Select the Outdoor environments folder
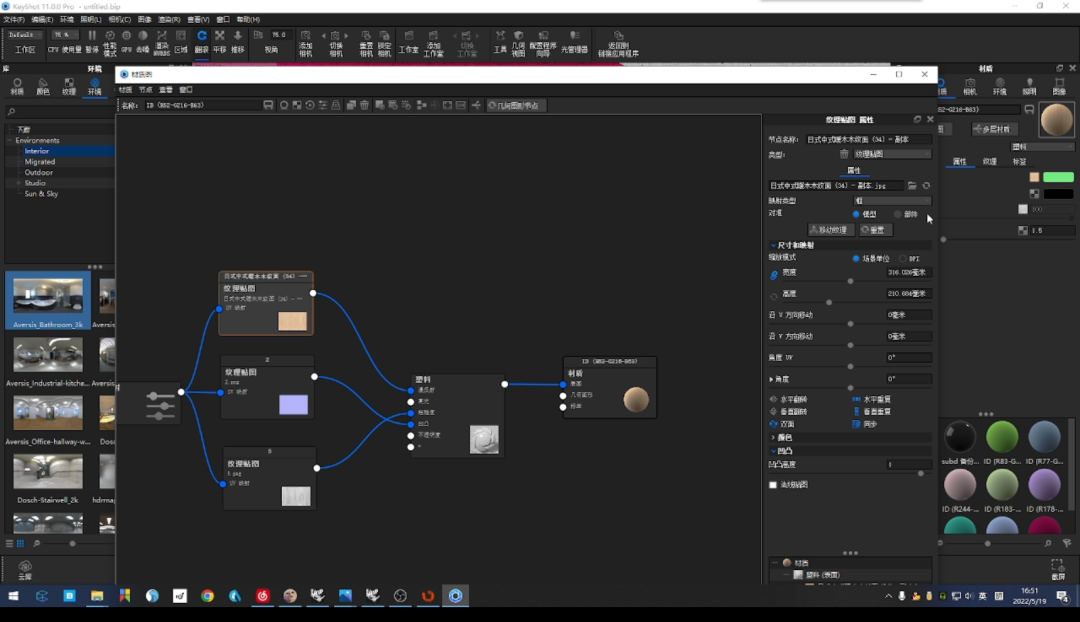 tap(39, 172)
